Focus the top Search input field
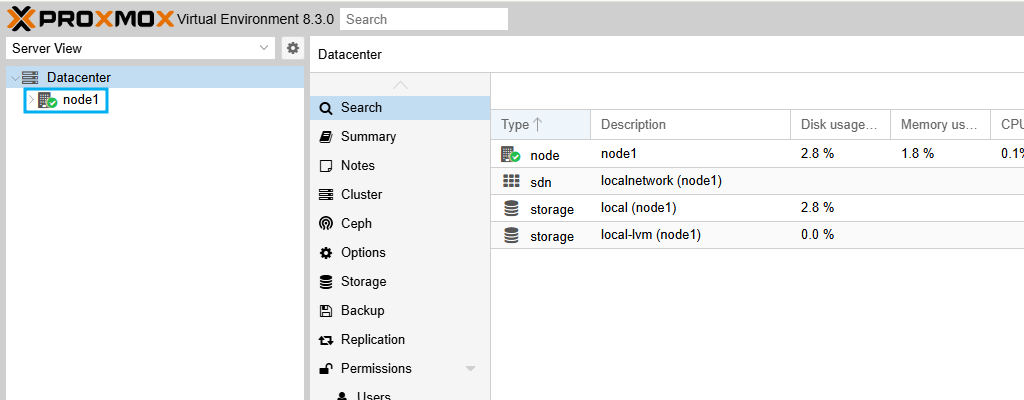Viewport: 1024px width, 400px height. pyautogui.click(x=424, y=19)
